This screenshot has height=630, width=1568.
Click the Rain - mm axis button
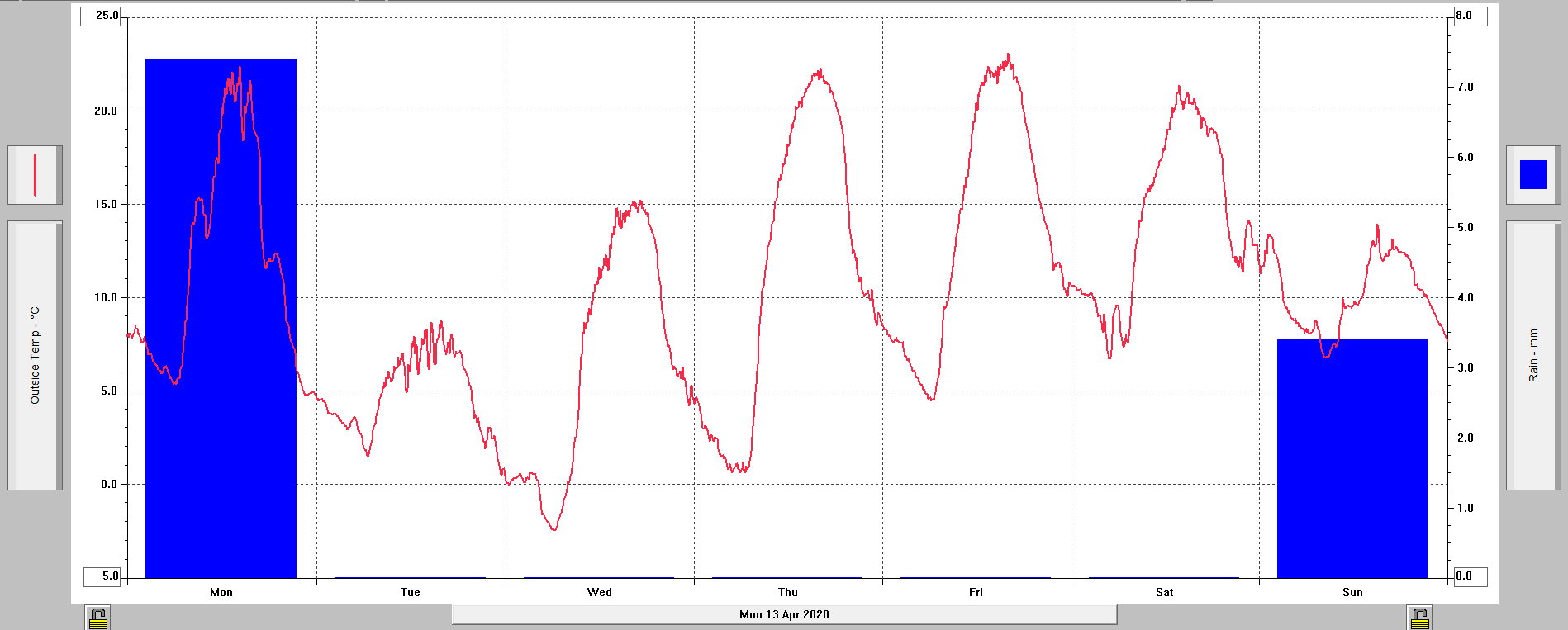point(1533,355)
